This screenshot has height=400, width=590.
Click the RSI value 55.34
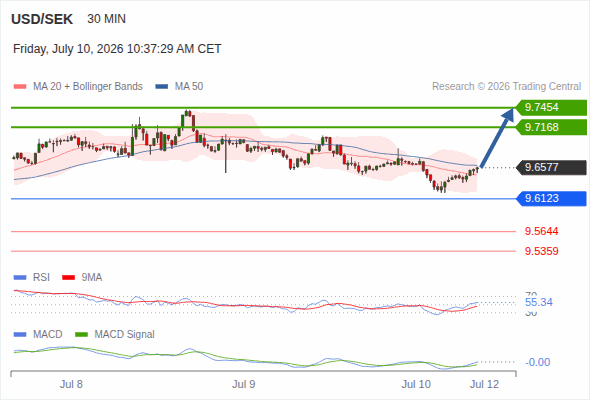539,302
